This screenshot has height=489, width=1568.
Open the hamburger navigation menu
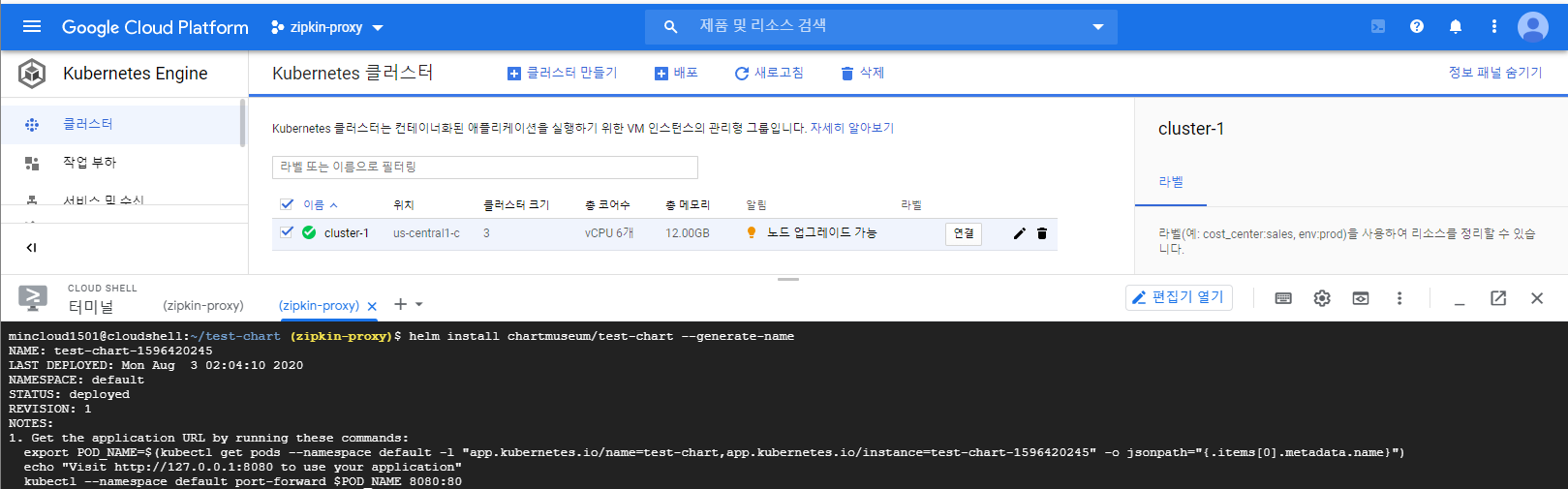click(32, 27)
